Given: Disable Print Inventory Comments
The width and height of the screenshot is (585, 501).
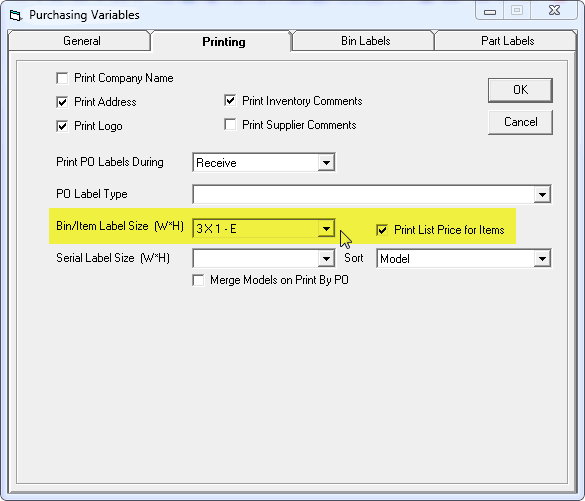Looking at the screenshot, I should tap(230, 100).
